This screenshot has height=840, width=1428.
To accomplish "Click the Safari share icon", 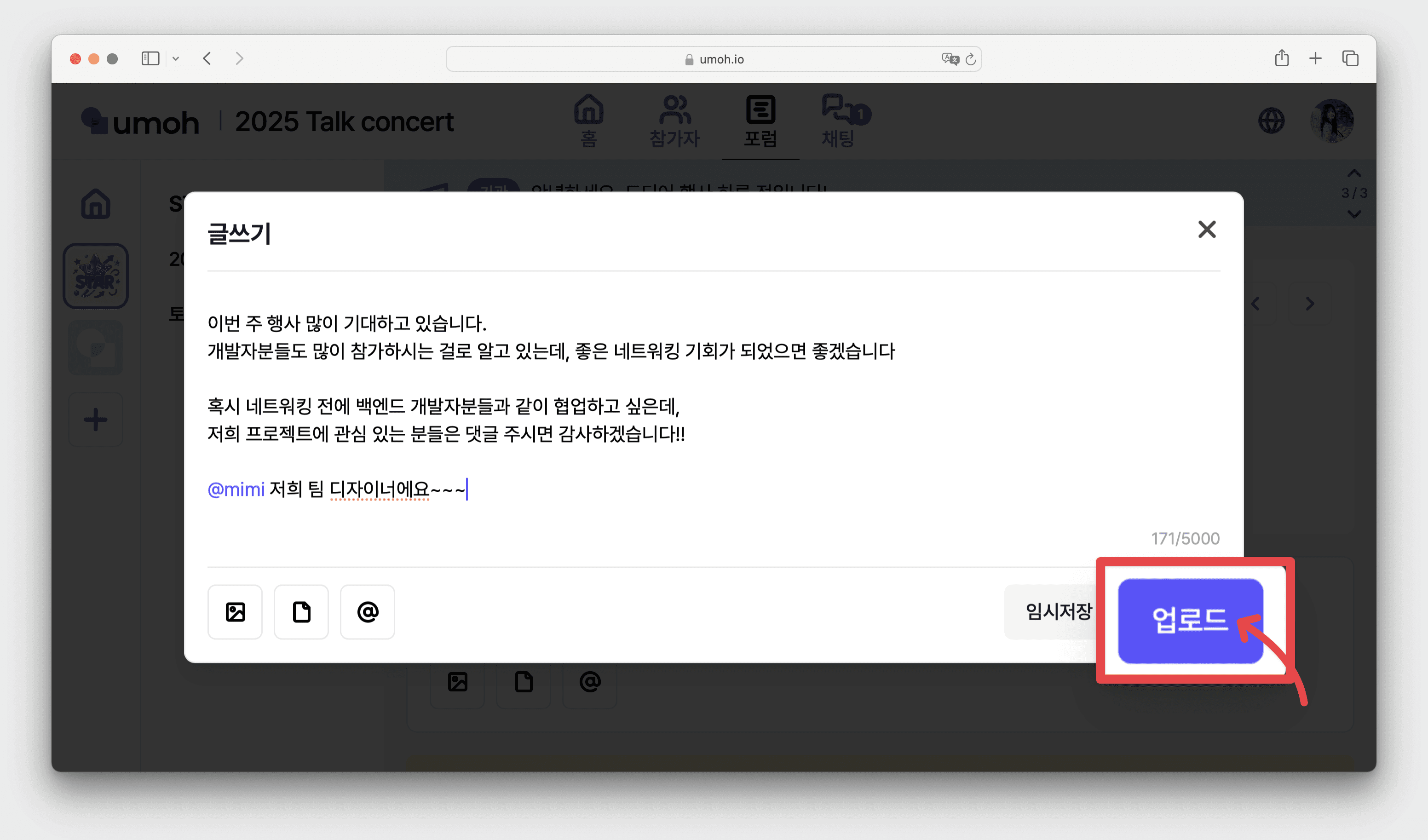I will [x=1281, y=58].
